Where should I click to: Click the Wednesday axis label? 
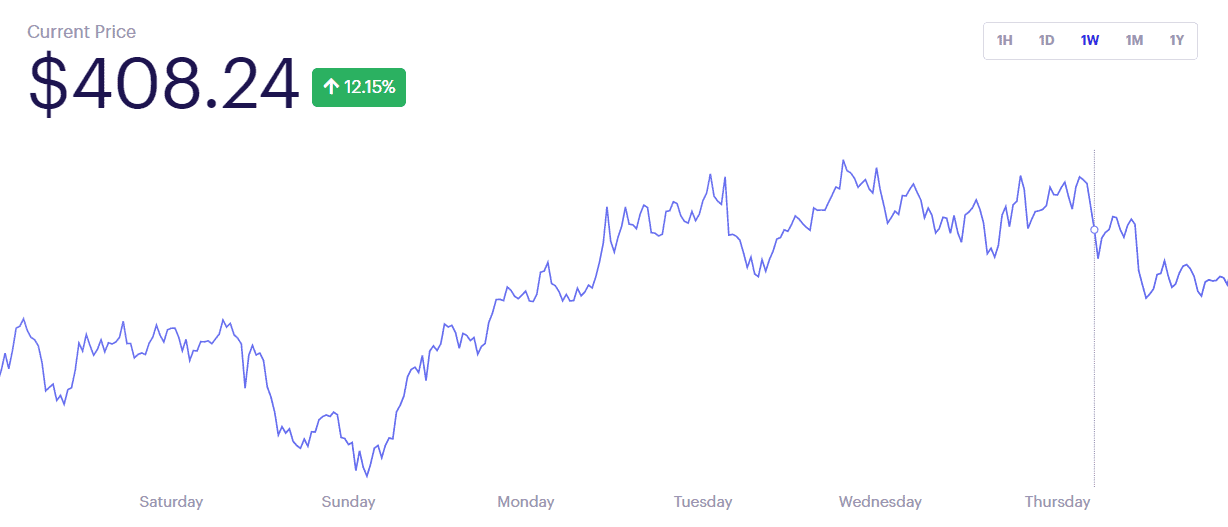click(x=880, y=502)
